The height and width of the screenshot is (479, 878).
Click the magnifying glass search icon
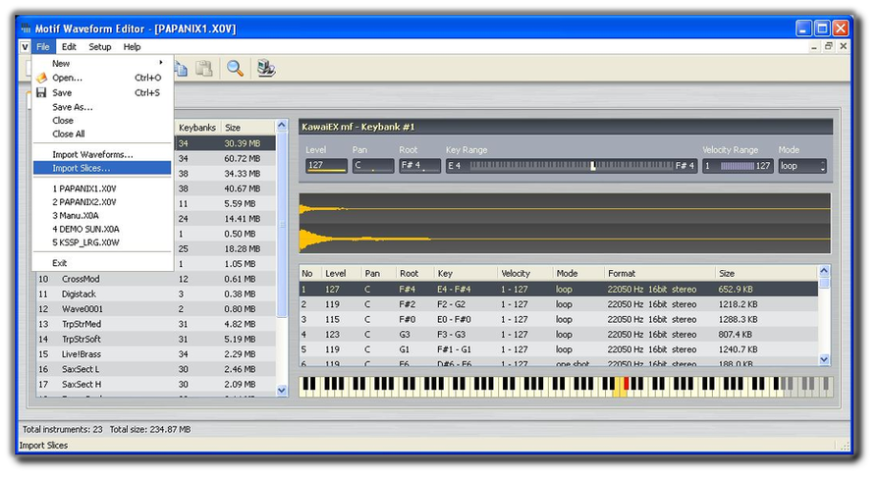[235, 69]
